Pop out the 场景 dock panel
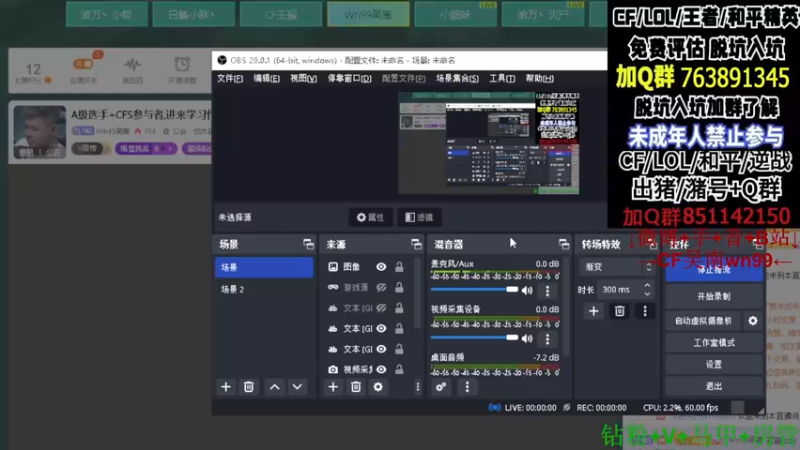The image size is (800, 450). pos(308,244)
